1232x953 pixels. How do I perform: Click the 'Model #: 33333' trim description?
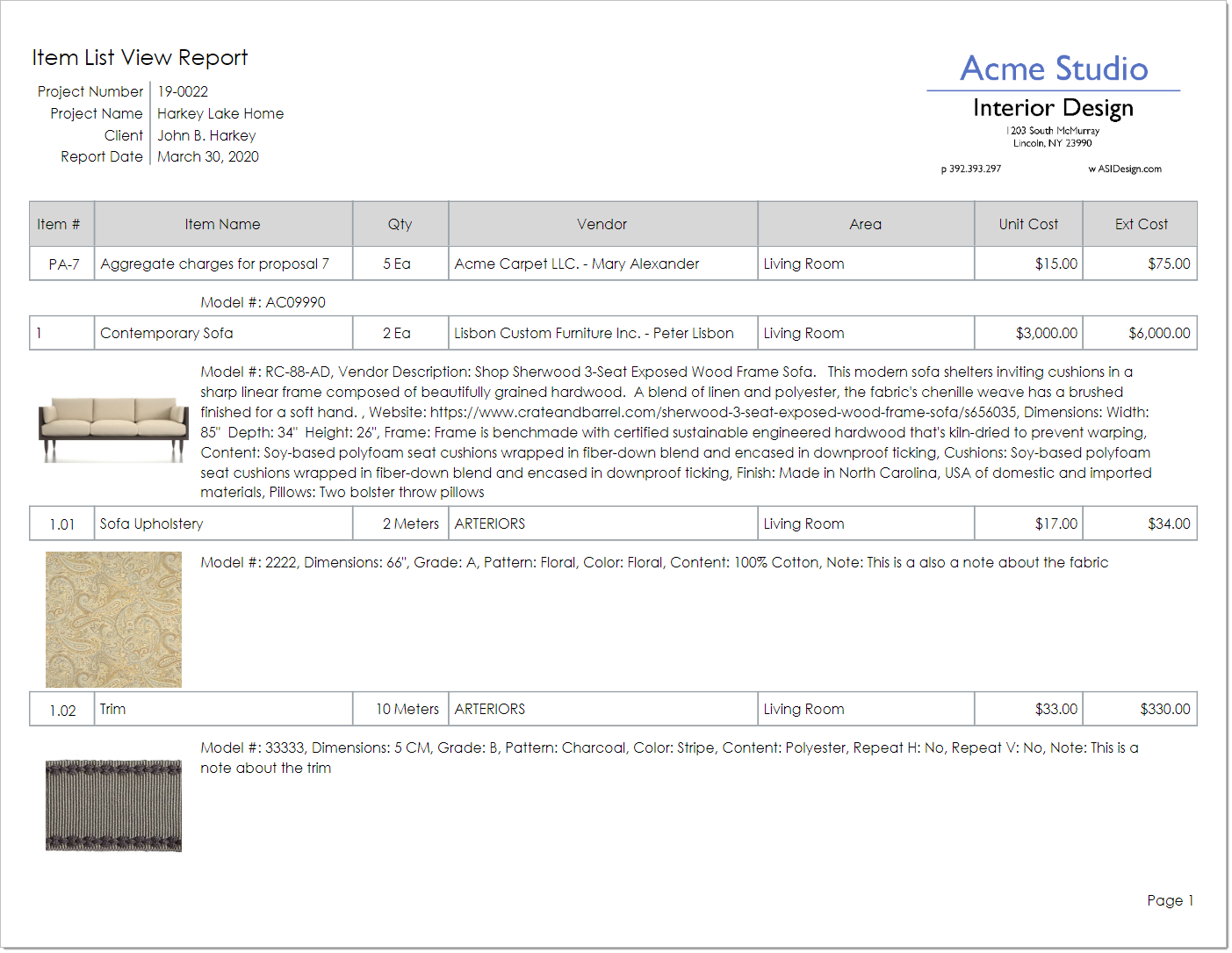click(x=669, y=757)
